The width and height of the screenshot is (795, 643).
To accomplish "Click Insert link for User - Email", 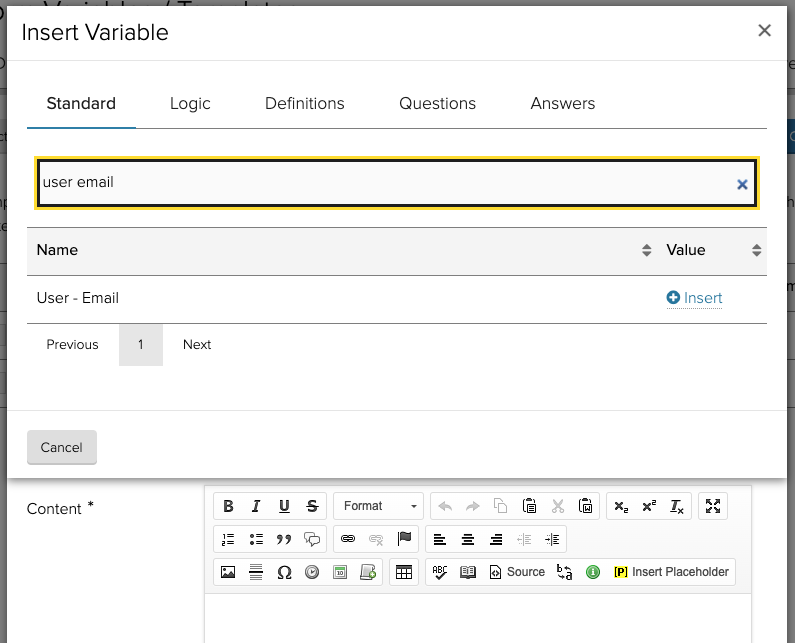I will click(x=695, y=298).
